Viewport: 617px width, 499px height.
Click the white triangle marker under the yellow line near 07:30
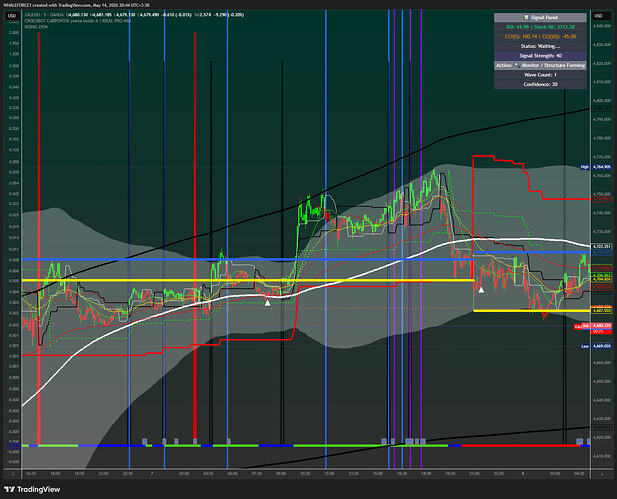268,302
